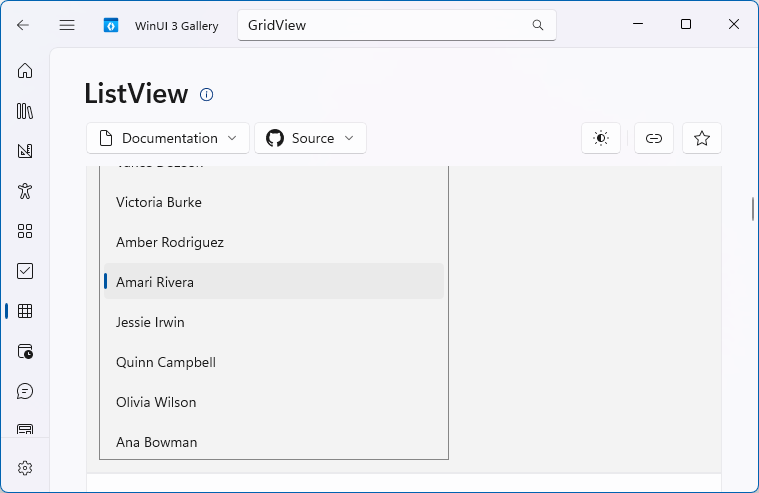Image resolution: width=759 pixels, height=493 pixels.
Task: Click the search magnifier icon
Action: coord(538,25)
